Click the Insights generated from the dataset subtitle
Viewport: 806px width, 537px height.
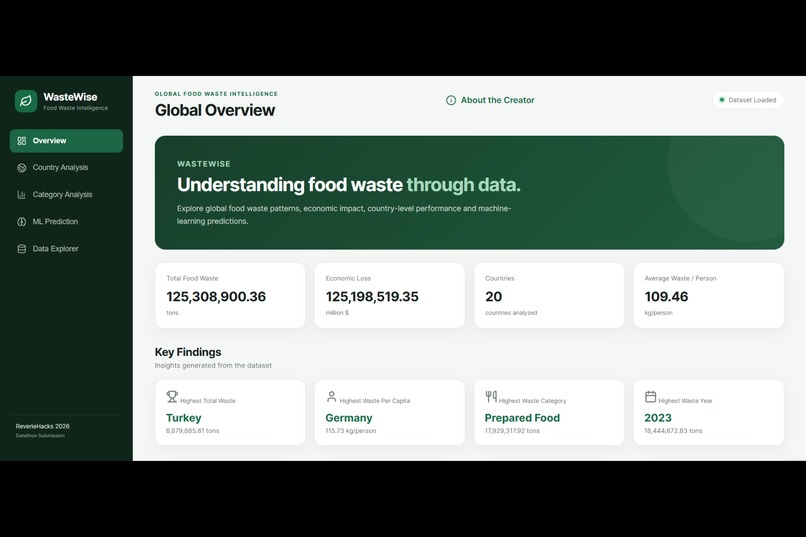[213, 365]
